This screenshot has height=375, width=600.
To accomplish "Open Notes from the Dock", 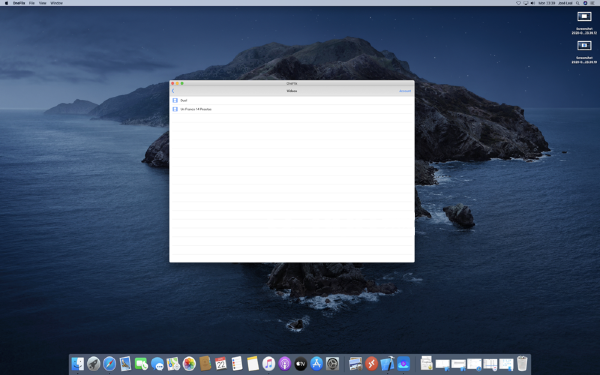I will tap(253, 364).
